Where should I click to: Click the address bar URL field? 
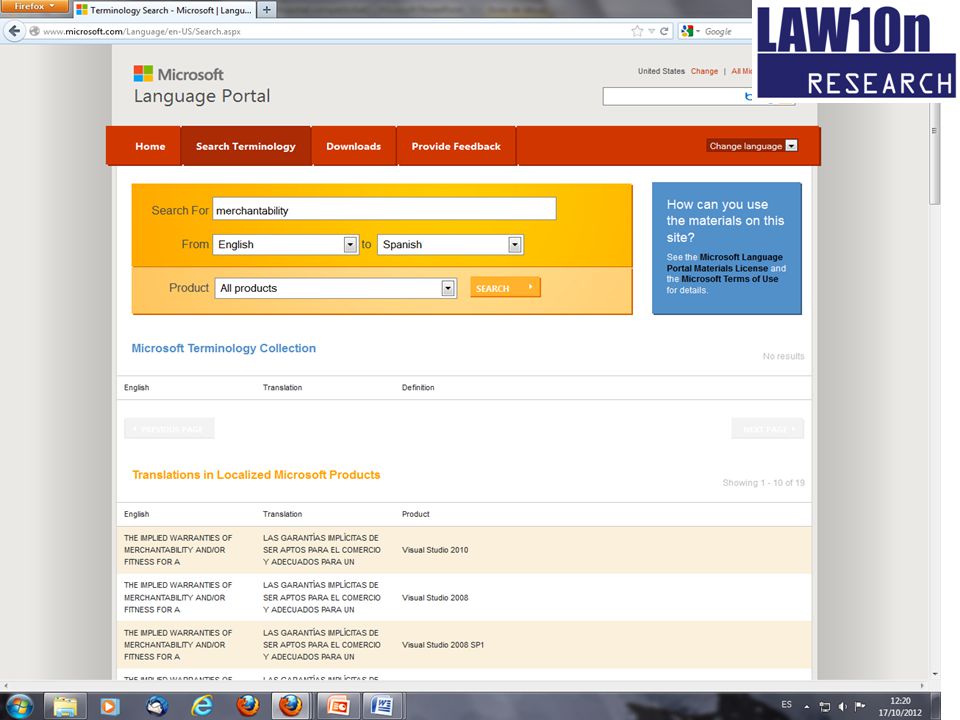click(x=331, y=31)
